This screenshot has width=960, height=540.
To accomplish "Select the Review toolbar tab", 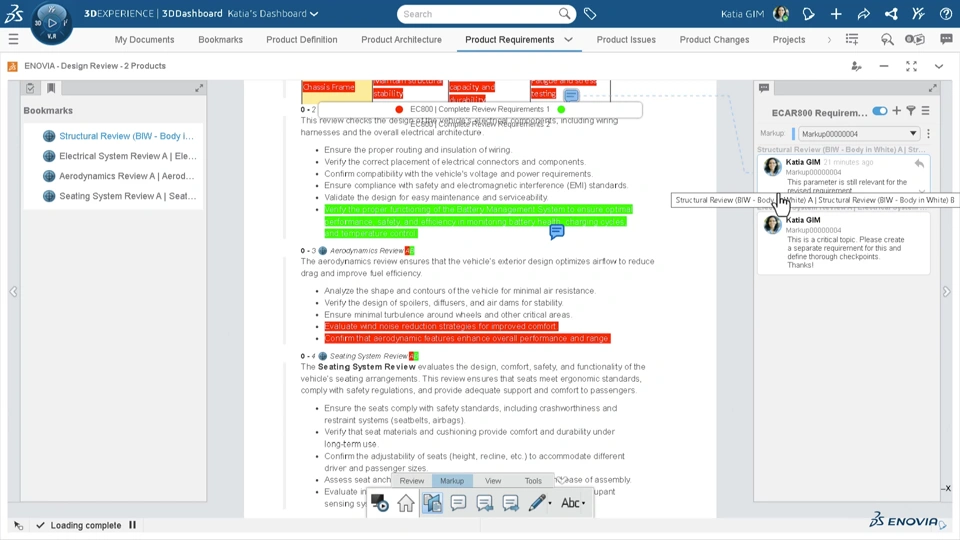I will tap(412, 481).
